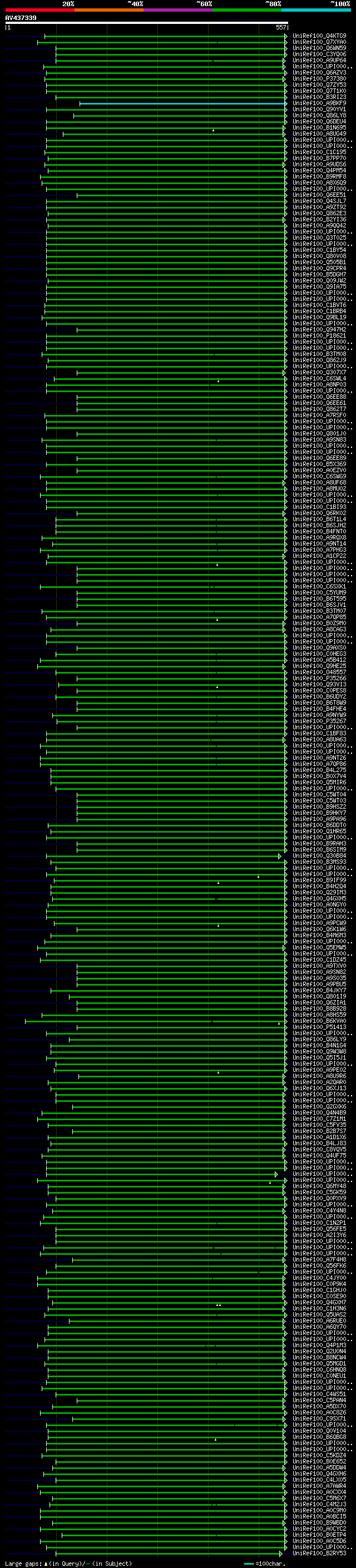Click the red identity legend segment
The image size is (356, 1568).
tap(40, 10)
